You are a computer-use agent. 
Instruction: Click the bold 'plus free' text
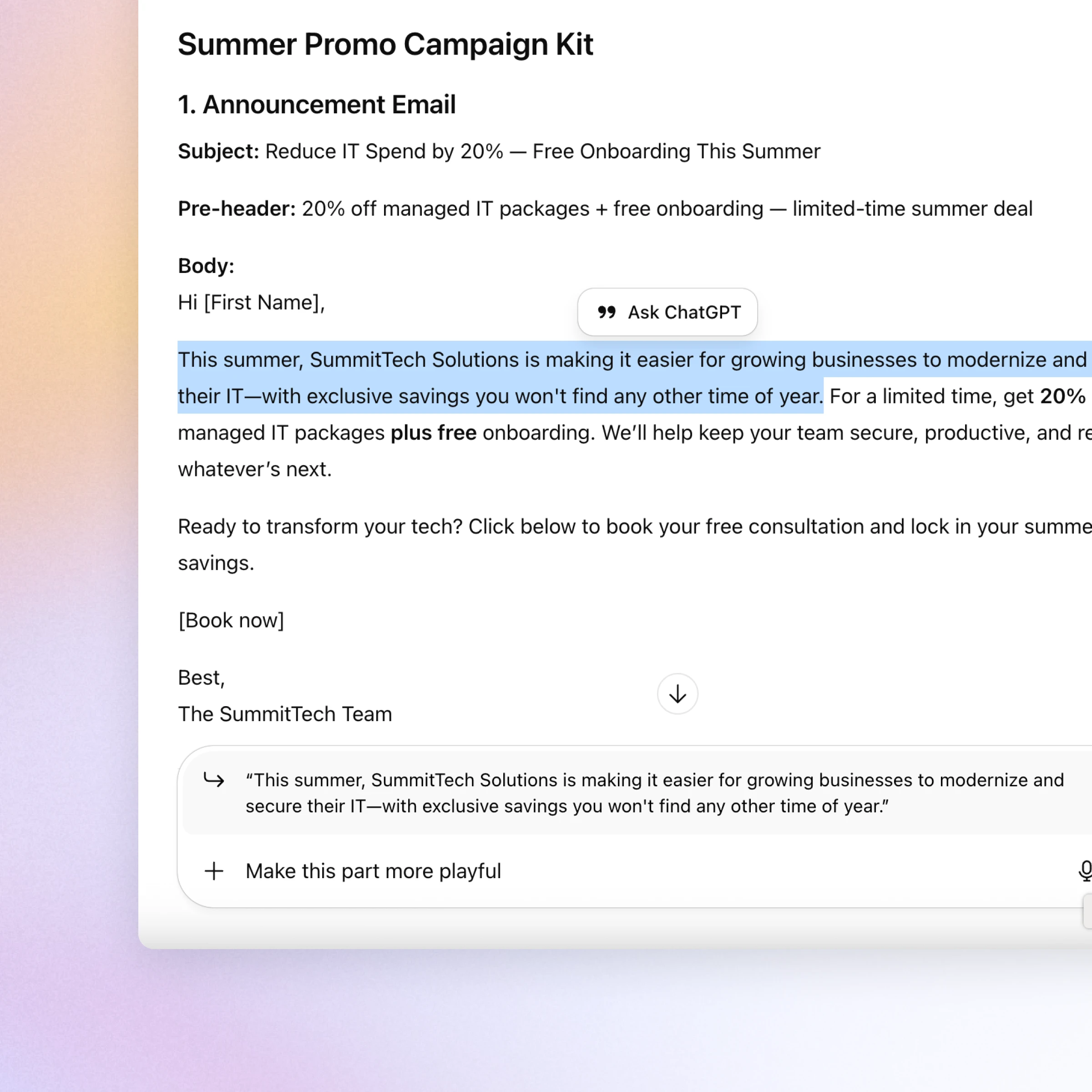coord(433,433)
